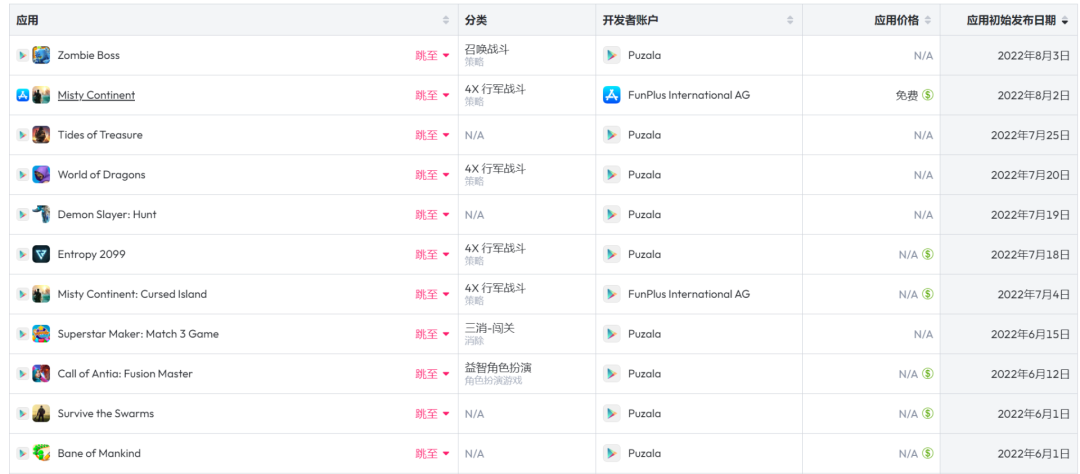Open 跳至 dropdown for World of Dragons
Viewport: 1080px width, 474px height.
pos(433,174)
